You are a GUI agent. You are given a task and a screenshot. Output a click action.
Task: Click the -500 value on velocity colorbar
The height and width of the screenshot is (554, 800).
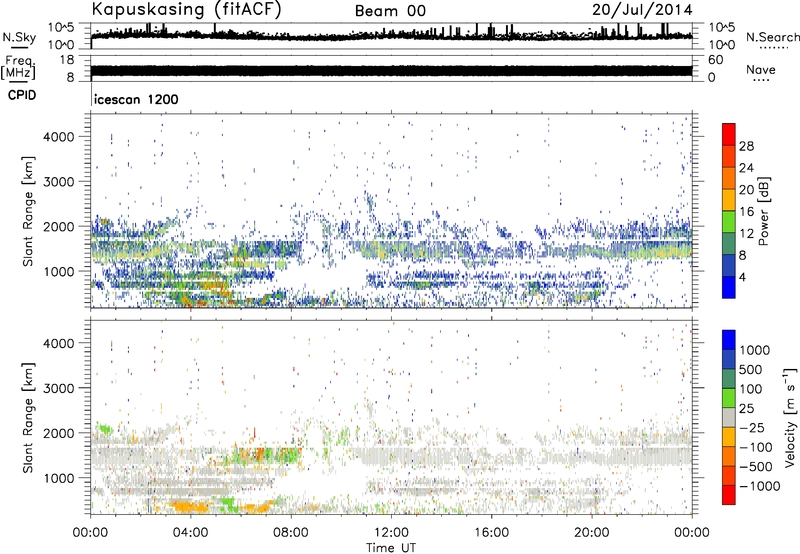(756, 467)
